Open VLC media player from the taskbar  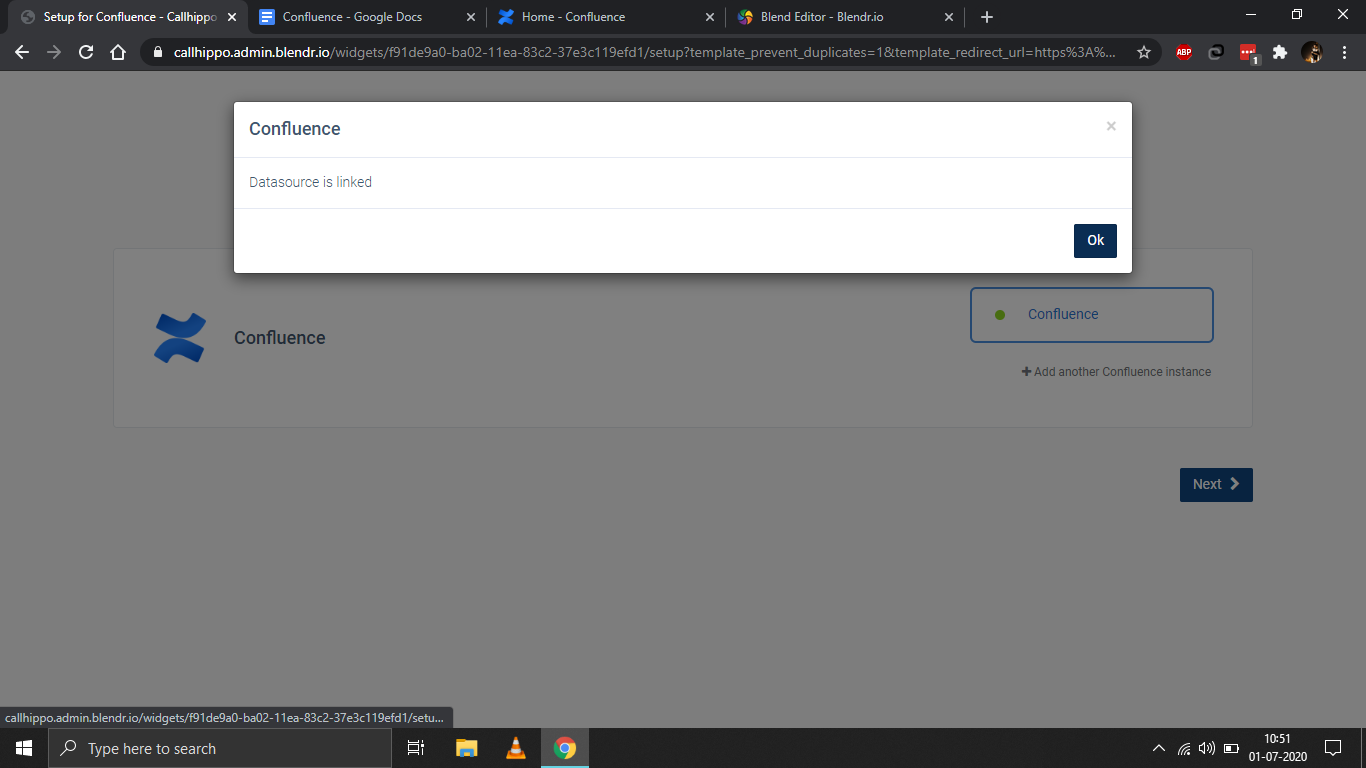click(x=516, y=748)
